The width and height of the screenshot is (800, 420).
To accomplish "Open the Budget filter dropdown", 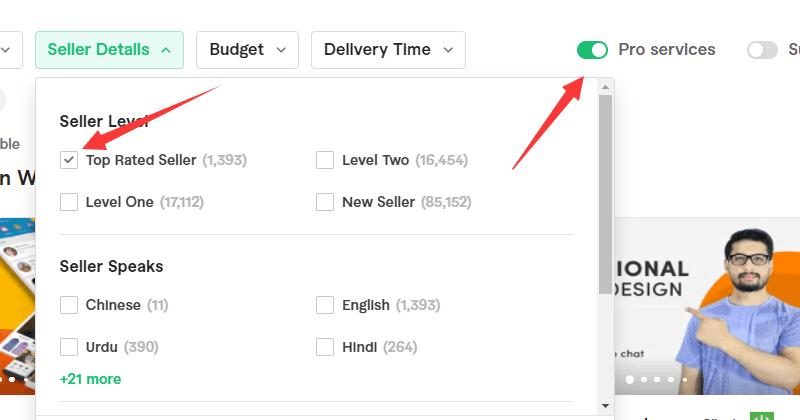I will pyautogui.click(x=247, y=50).
